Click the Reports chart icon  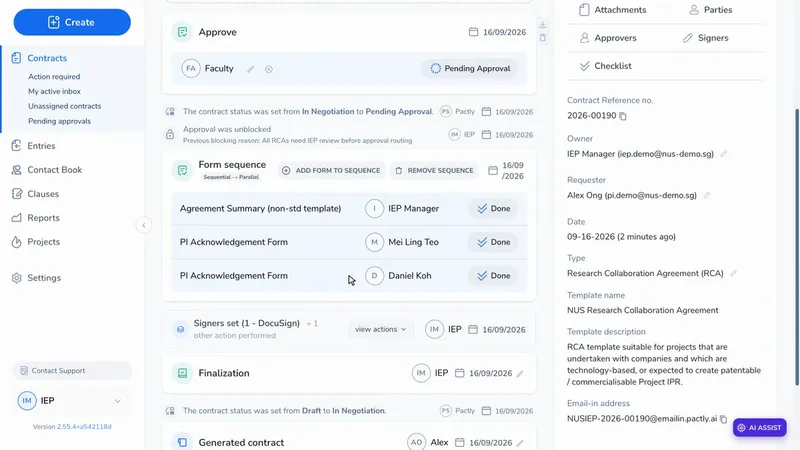click(16, 218)
